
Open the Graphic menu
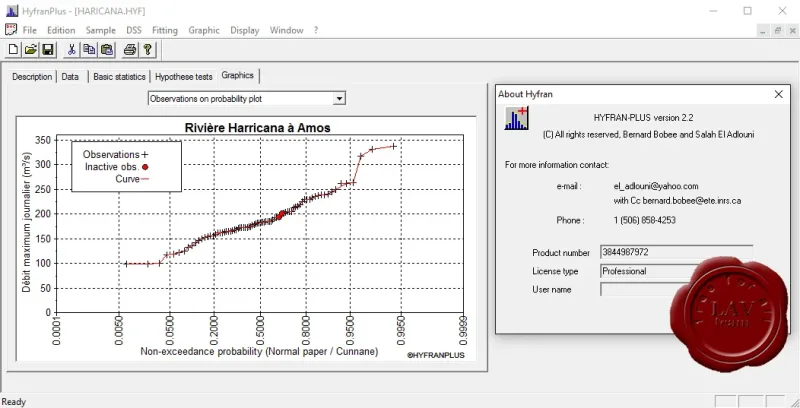click(x=204, y=30)
